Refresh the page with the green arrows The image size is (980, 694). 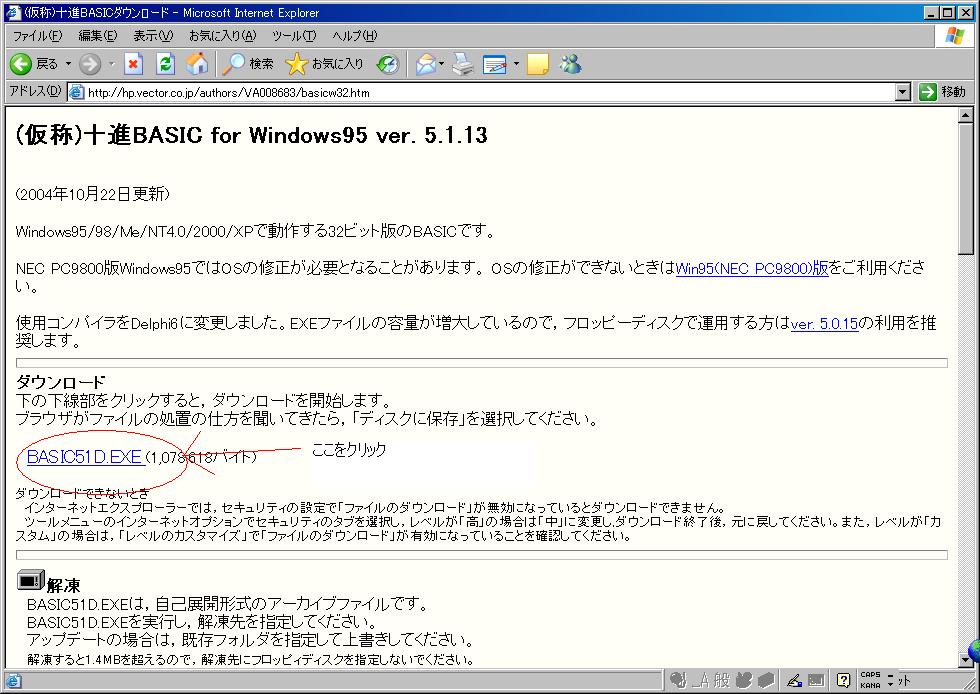[165, 64]
